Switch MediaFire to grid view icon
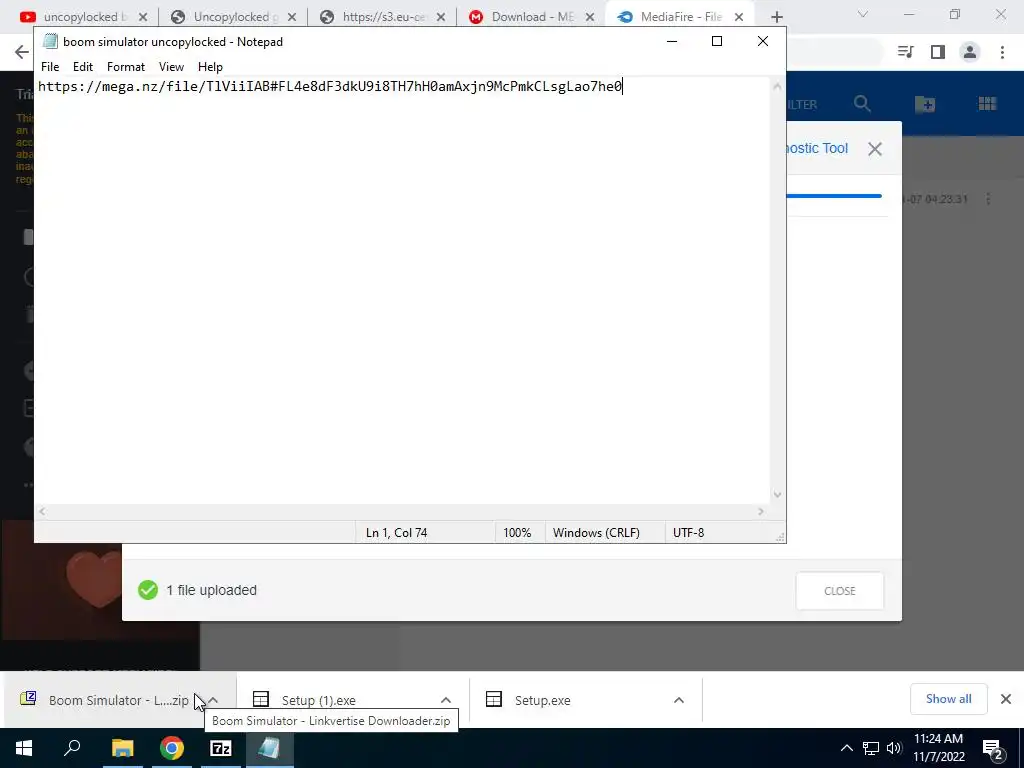The image size is (1024, 768). click(x=987, y=104)
